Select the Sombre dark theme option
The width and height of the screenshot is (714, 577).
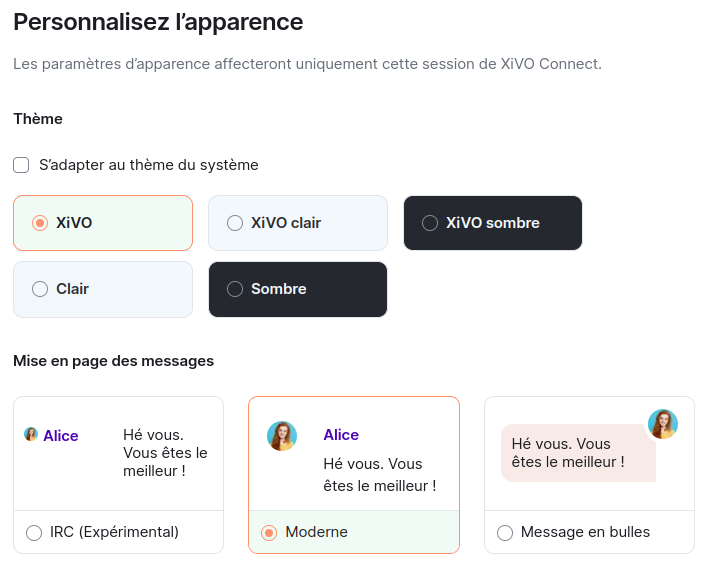(235, 289)
